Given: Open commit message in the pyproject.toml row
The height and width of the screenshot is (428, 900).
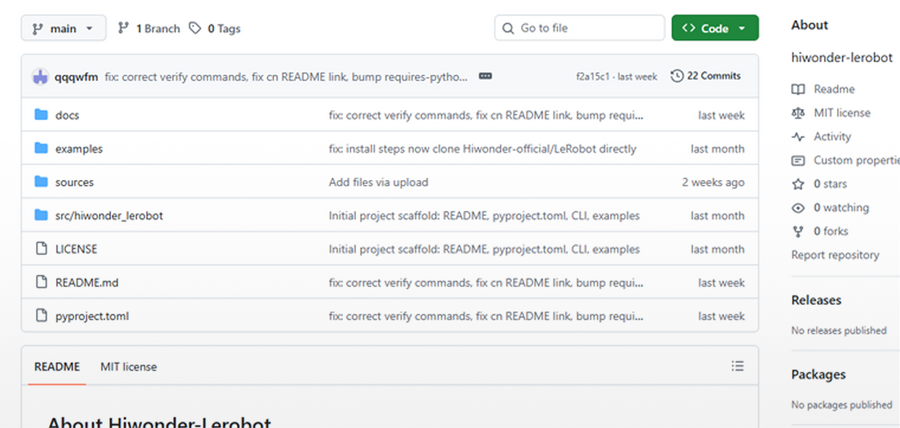Looking at the screenshot, I should pyautogui.click(x=486, y=316).
